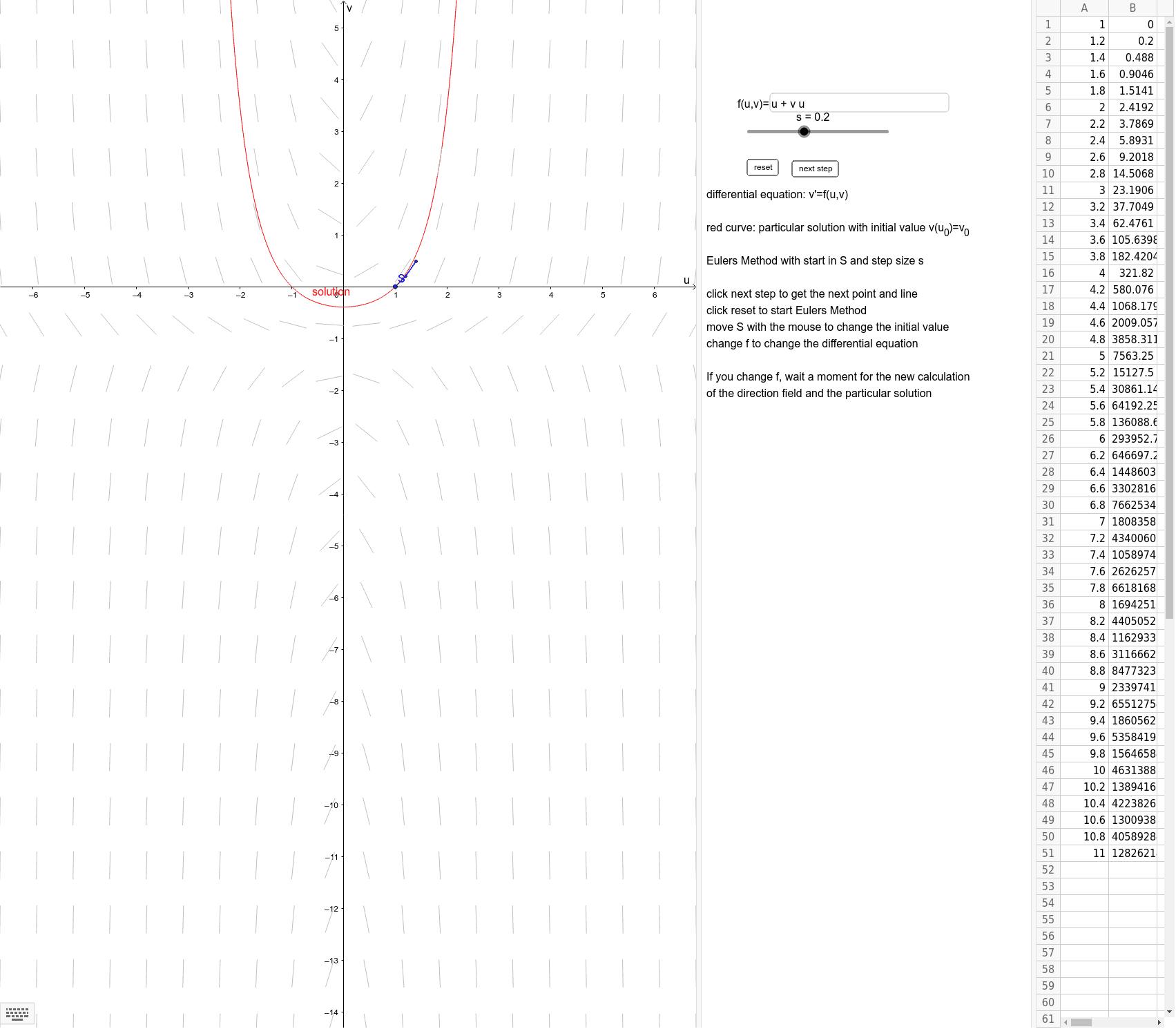Select spreadsheet column B header
The height and width of the screenshot is (1029, 1176).
click(x=1132, y=8)
